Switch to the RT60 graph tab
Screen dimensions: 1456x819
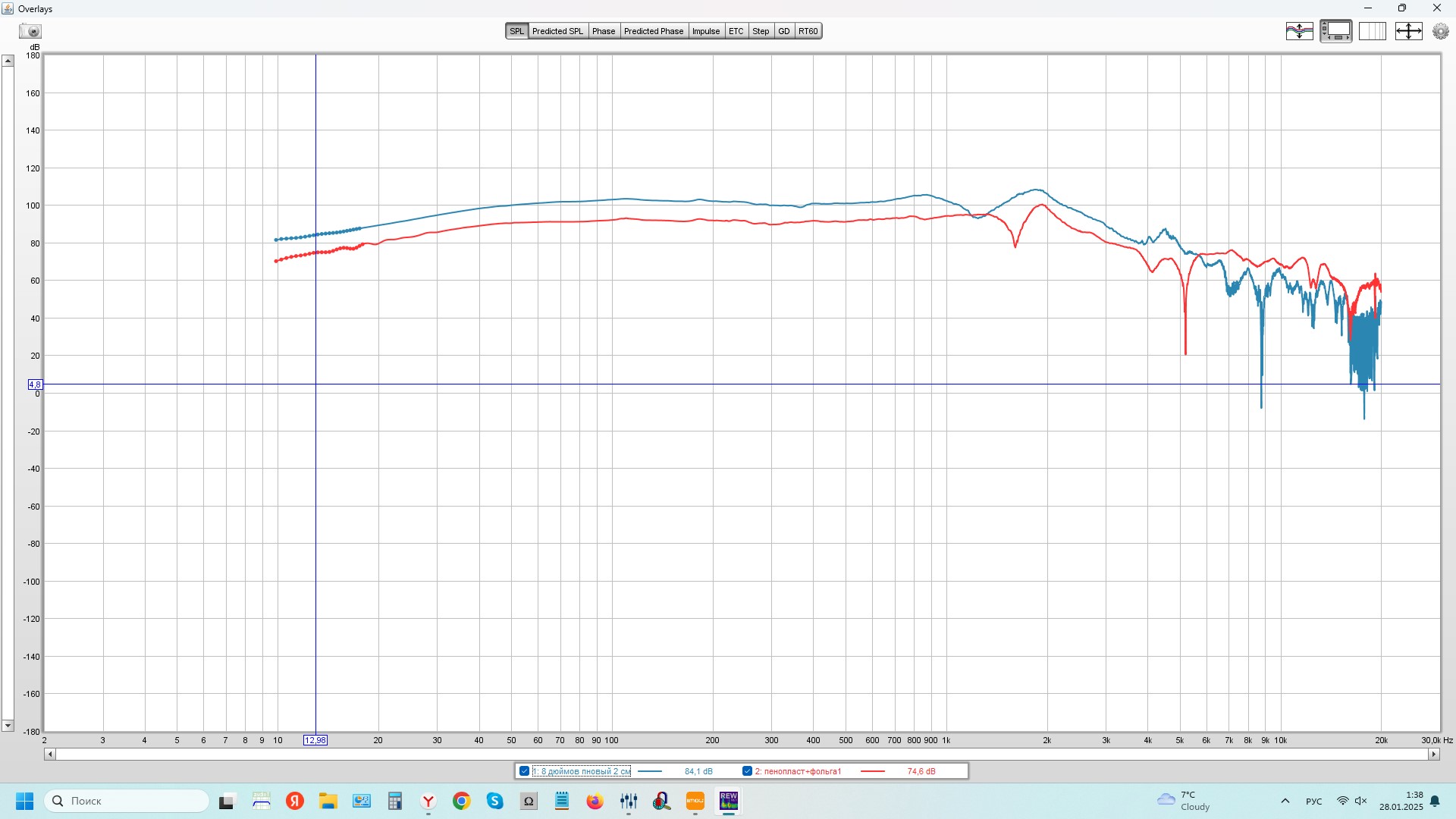[808, 31]
